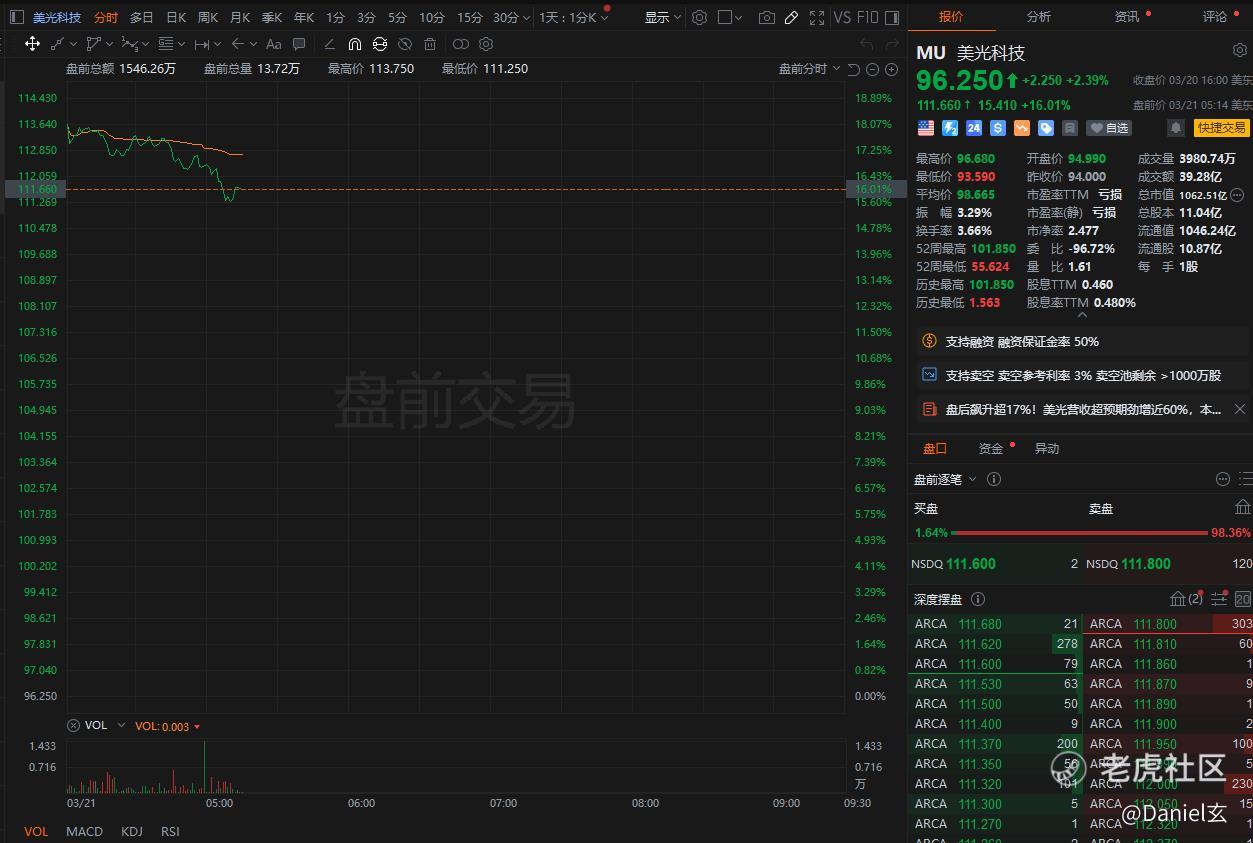Click the Level 2 lightning badge icon
Screen dimensions: 1253x843
[x=950, y=128]
